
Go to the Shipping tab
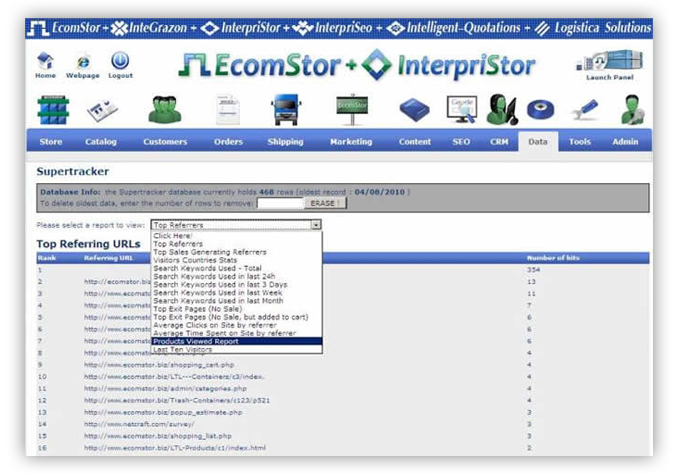(x=285, y=142)
